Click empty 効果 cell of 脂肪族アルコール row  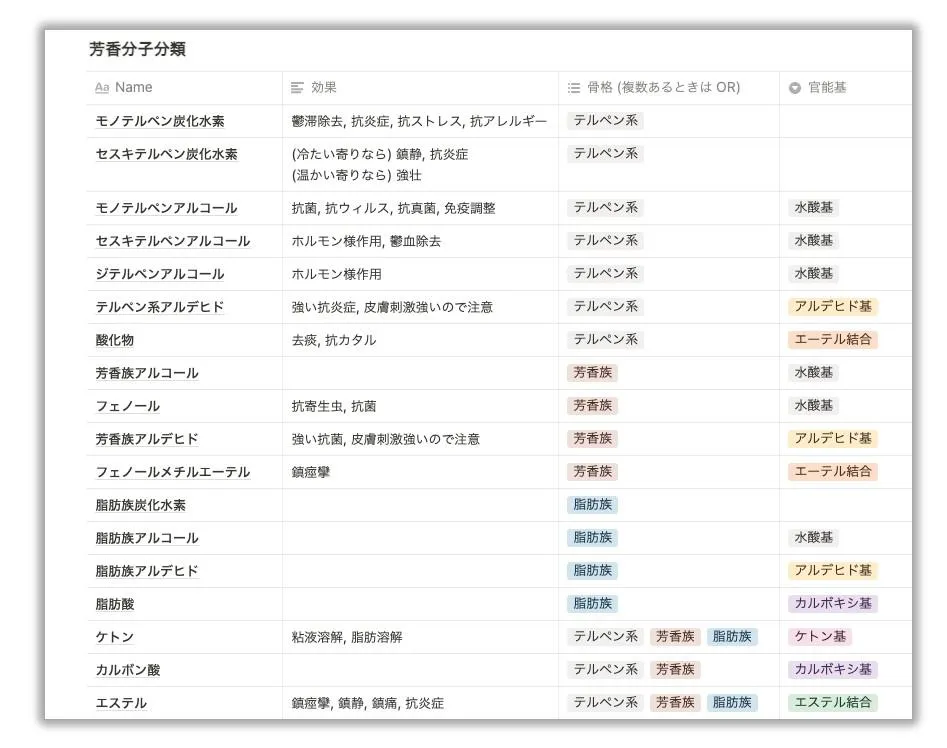420,538
